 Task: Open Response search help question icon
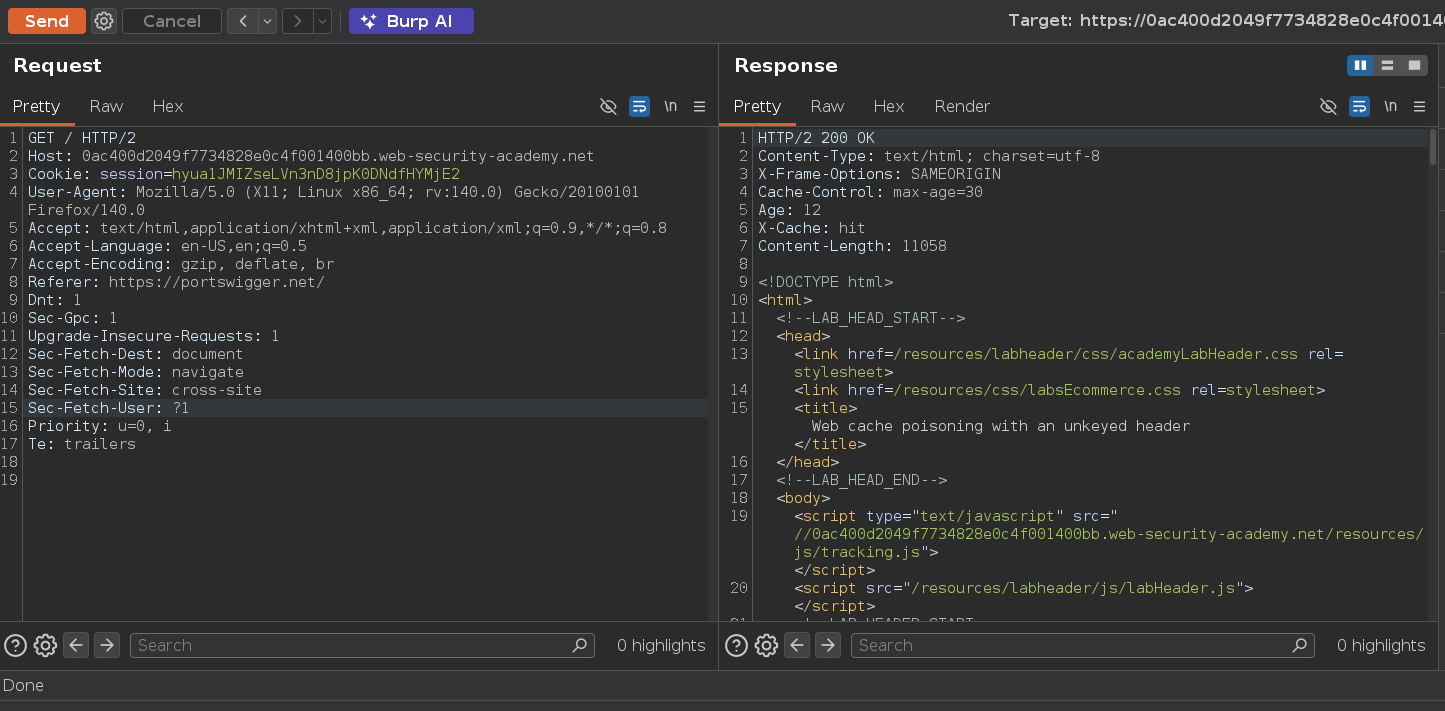[737, 645]
